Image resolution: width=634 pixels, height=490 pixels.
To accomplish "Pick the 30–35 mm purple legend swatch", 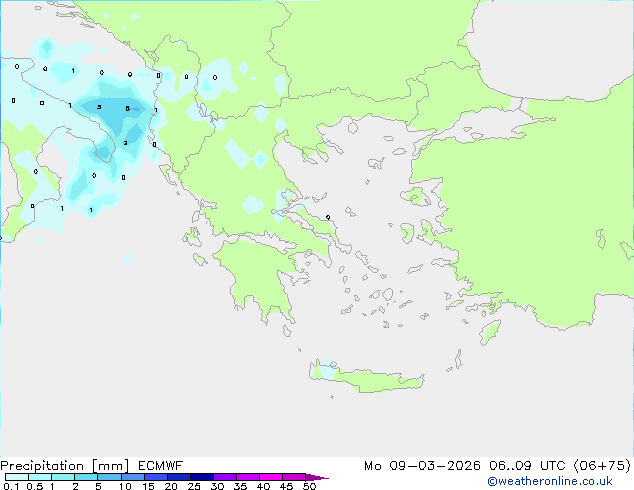I will pyautogui.click(x=224, y=477).
